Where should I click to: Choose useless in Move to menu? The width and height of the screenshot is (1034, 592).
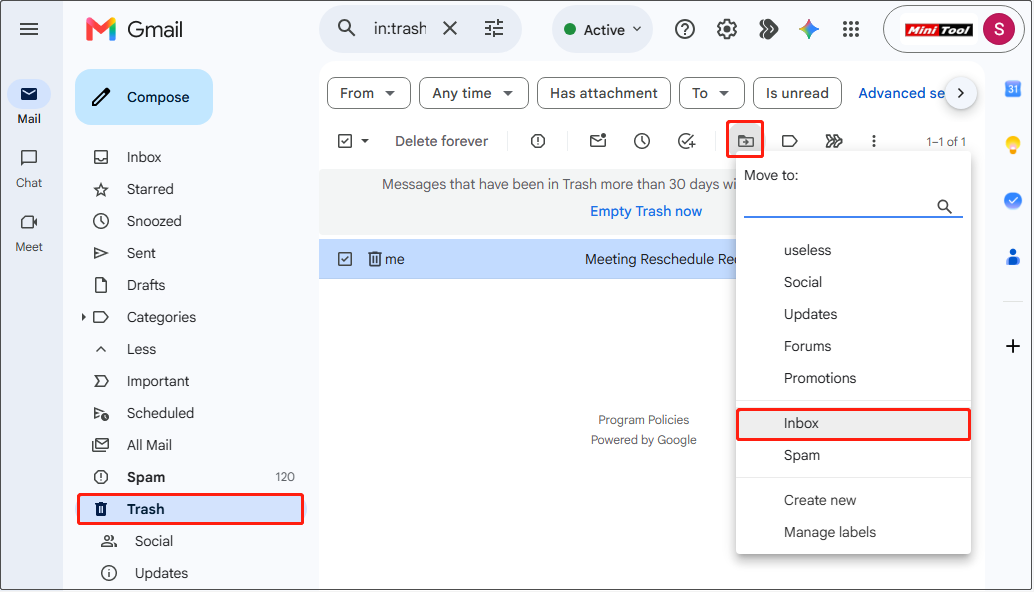coord(853,251)
